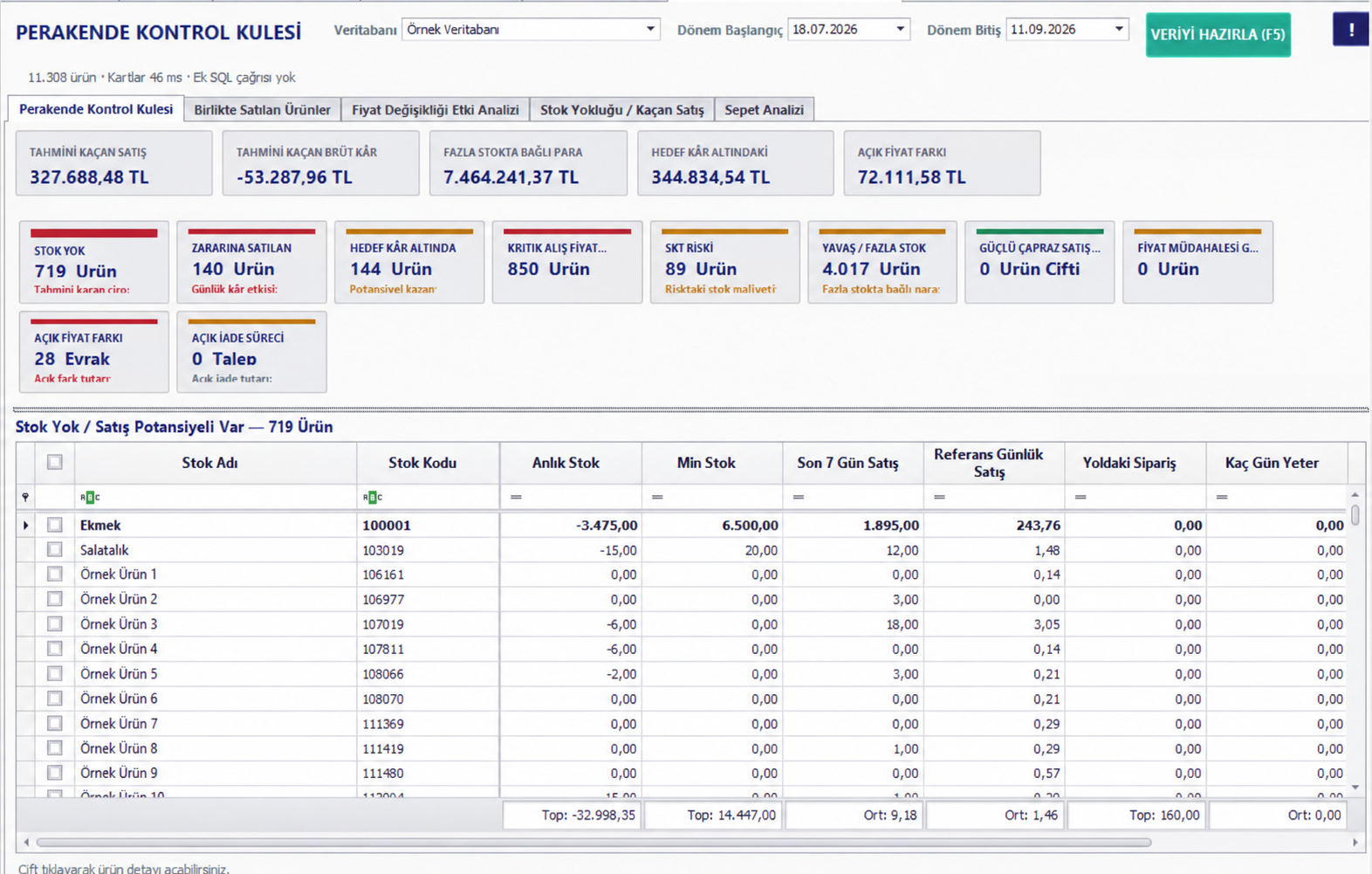The width and height of the screenshot is (1372, 874).
Task: Select the AÇIK FİYAT FARKI 28 Evrak card
Action: [94, 352]
